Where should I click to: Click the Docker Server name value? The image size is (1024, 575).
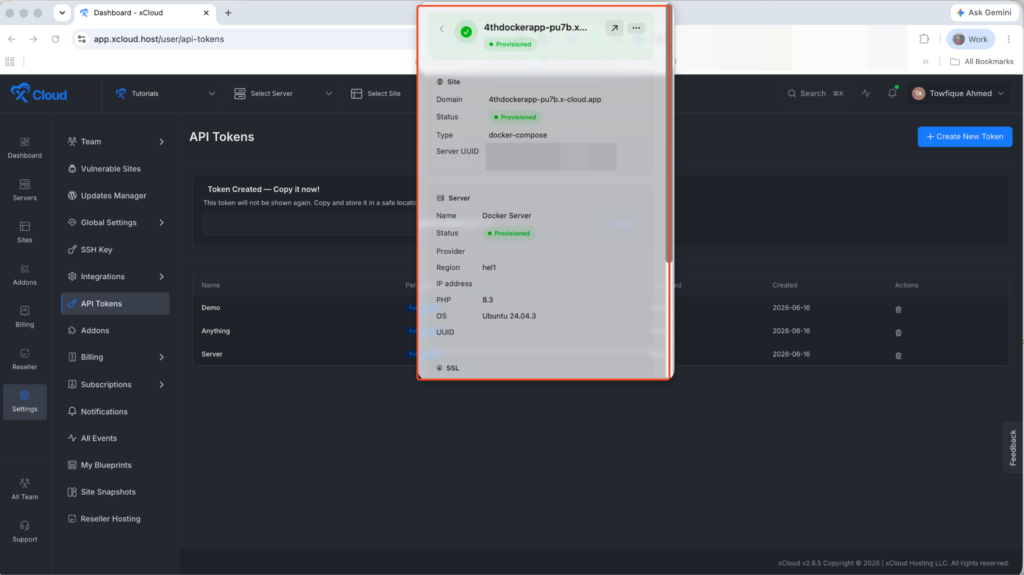tap(506, 216)
